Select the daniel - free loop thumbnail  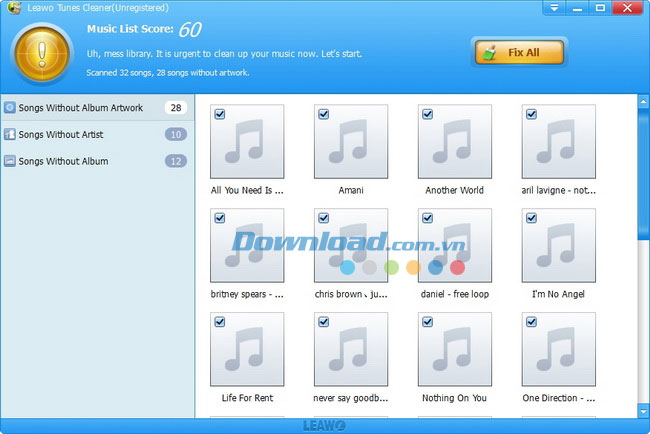[455, 245]
